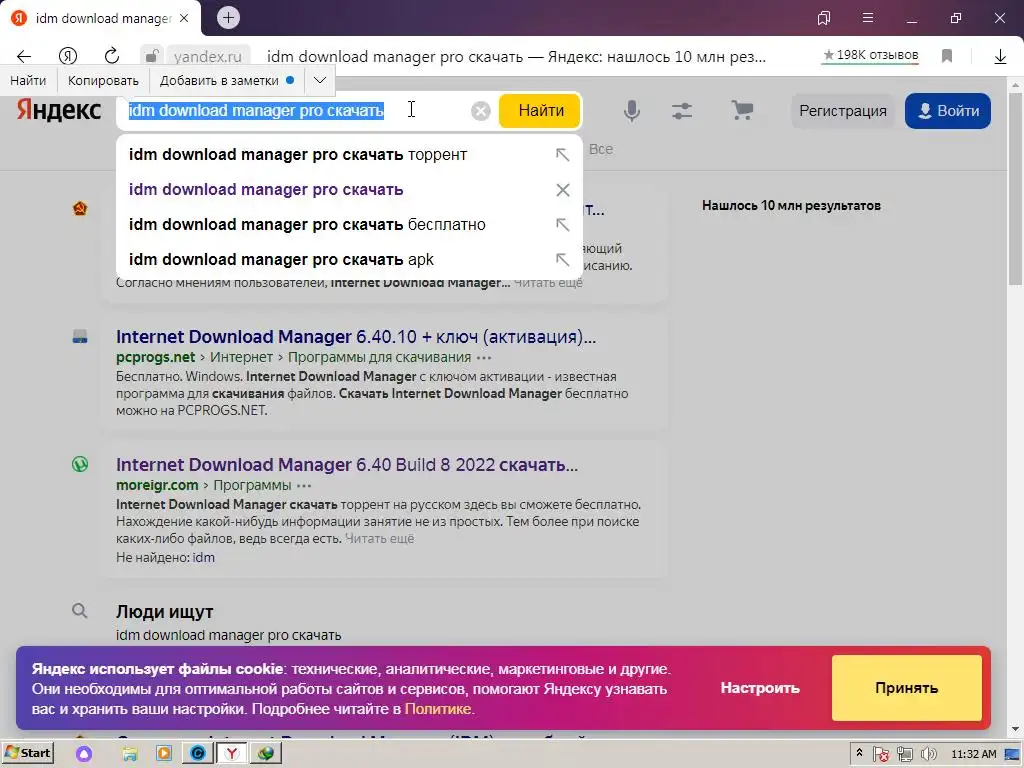The image size is (1024, 768).
Task: Clear search query with round X icon
Action: coord(481,111)
